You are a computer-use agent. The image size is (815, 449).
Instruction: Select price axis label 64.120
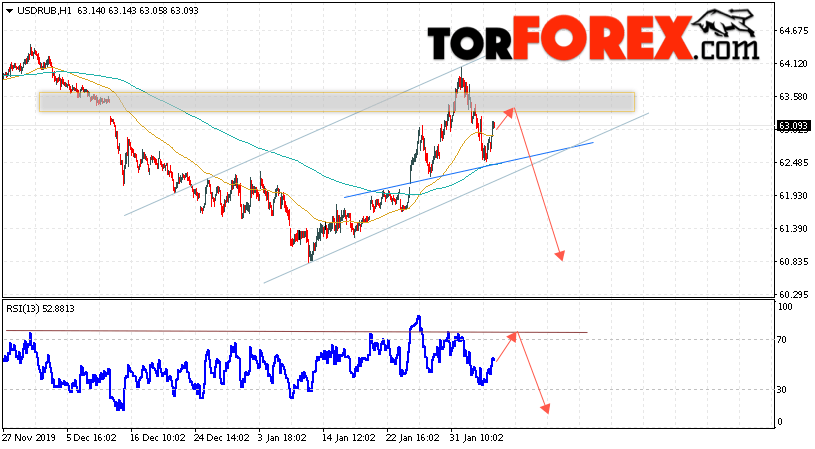coord(793,64)
